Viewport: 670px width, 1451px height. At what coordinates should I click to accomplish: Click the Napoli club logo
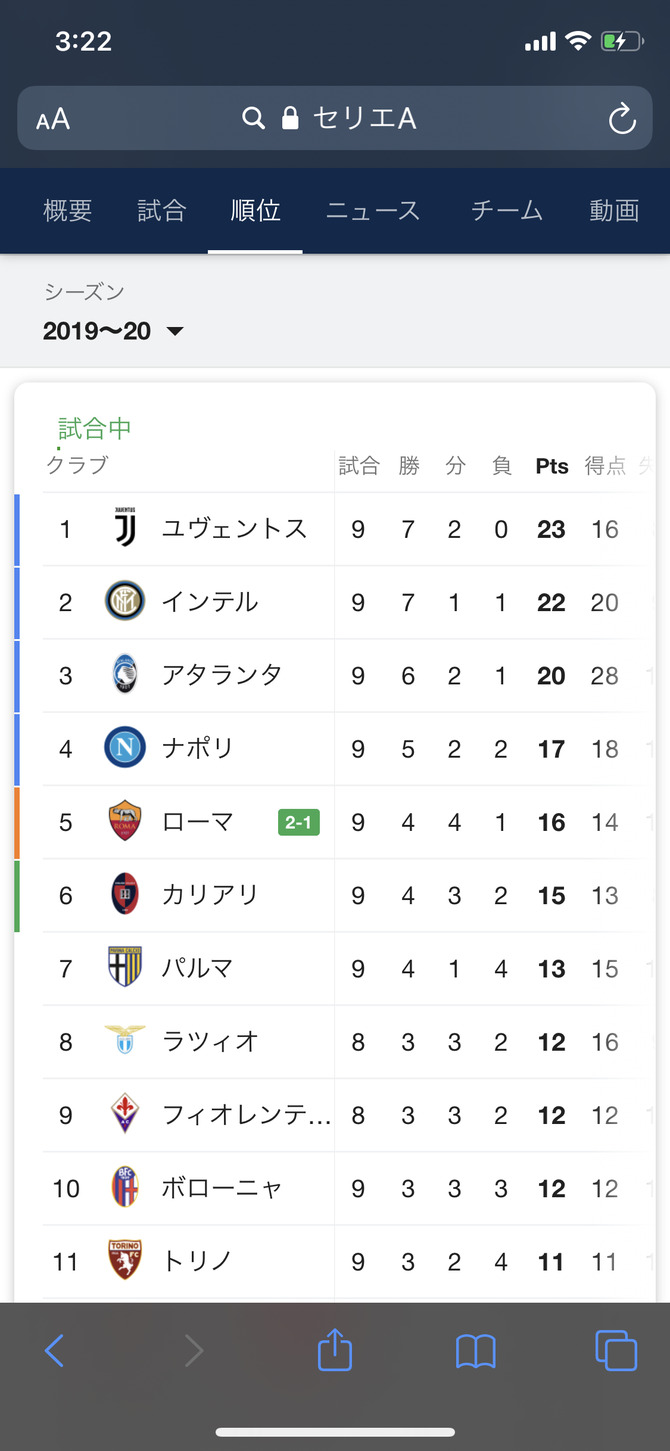(125, 748)
